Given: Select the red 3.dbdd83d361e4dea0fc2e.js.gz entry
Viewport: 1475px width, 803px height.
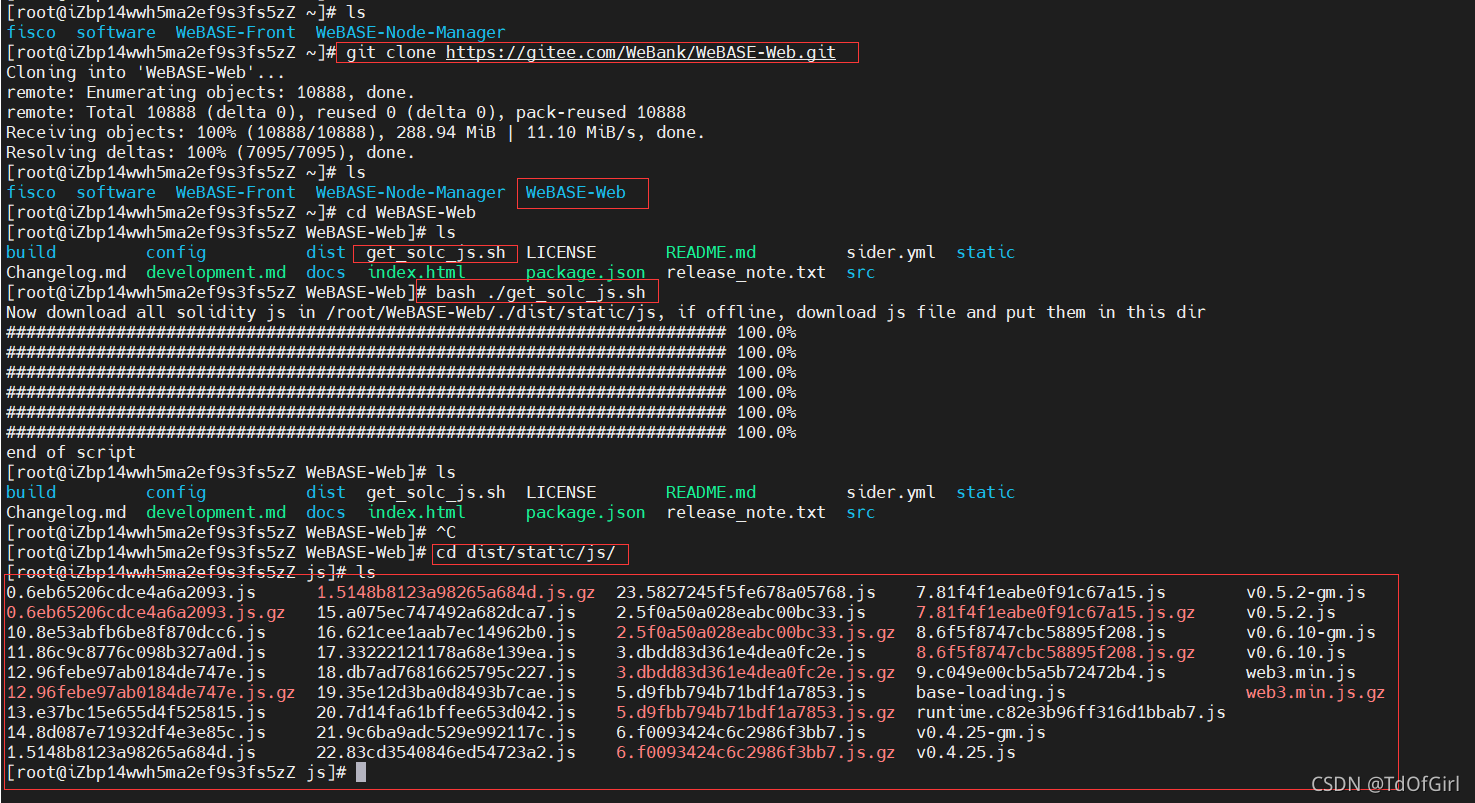Looking at the screenshot, I should coord(756,672).
